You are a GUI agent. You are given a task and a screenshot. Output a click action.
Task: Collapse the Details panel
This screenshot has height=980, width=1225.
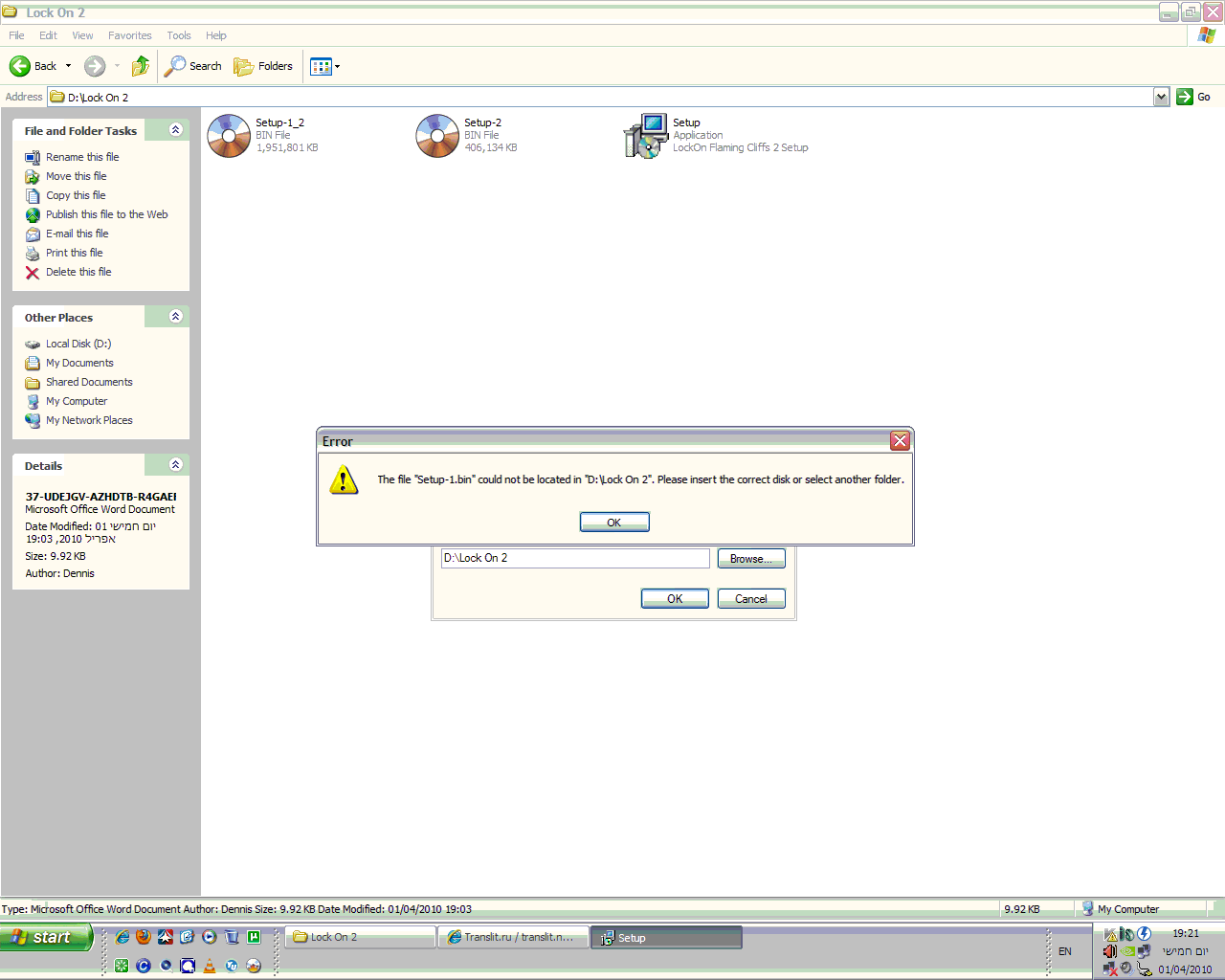(175, 465)
